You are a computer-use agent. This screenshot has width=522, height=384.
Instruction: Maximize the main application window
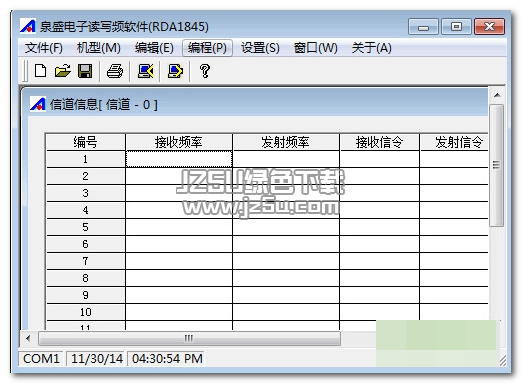pyautogui.click(x=456, y=27)
